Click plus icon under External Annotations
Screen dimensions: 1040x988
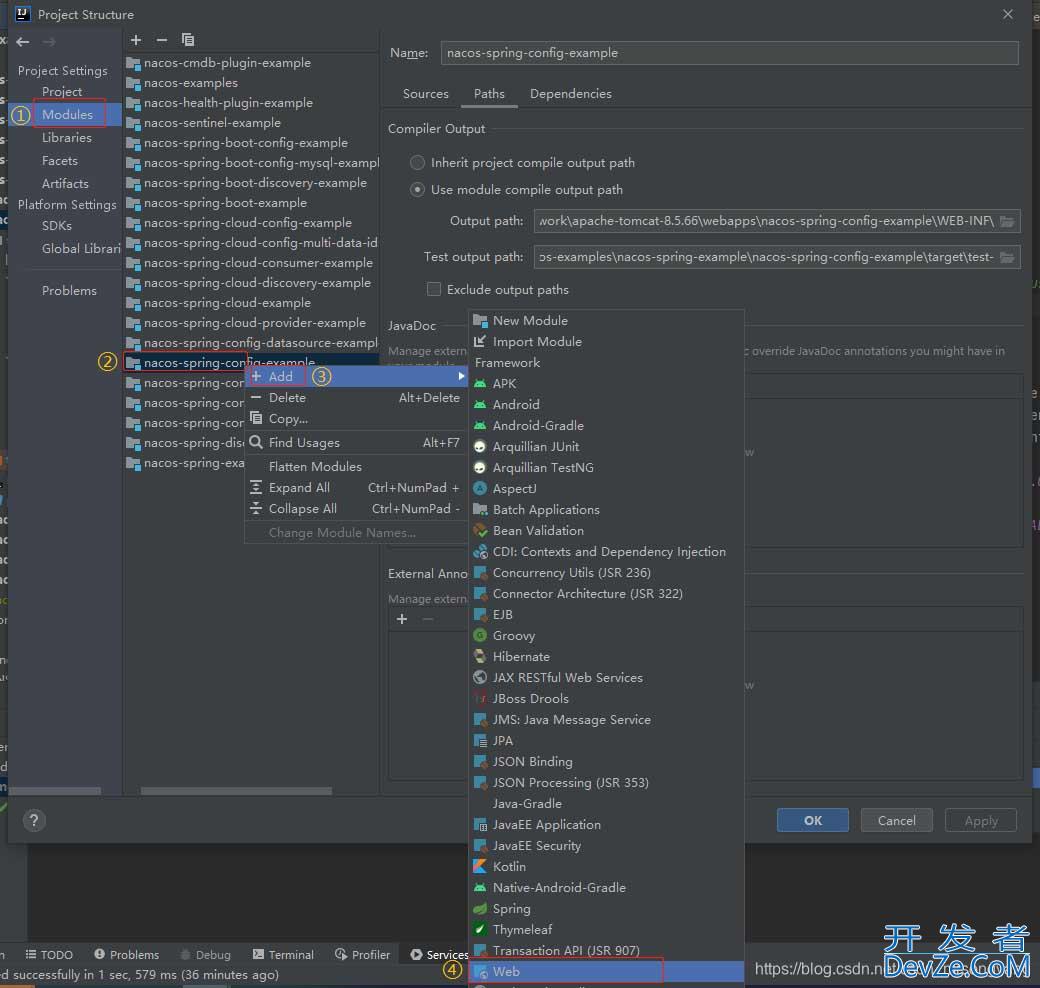(402, 619)
